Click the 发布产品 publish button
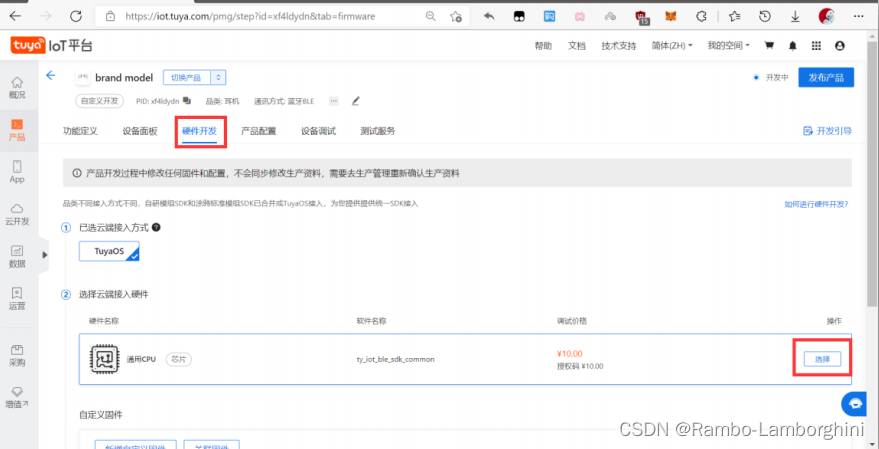 (826, 77)
